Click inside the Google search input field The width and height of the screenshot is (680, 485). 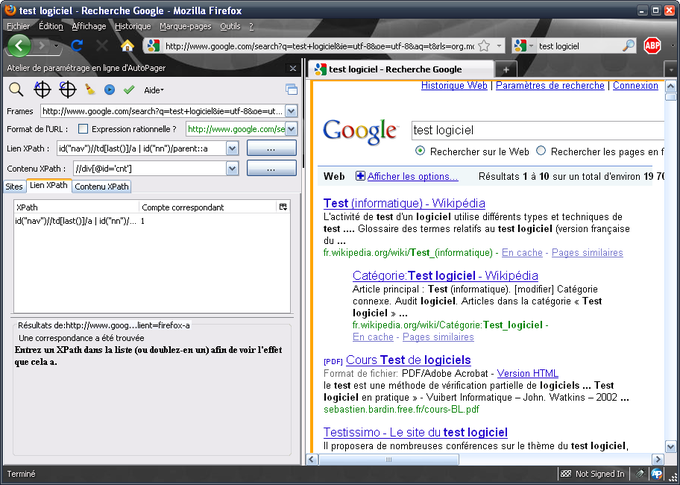pos(537,130)
